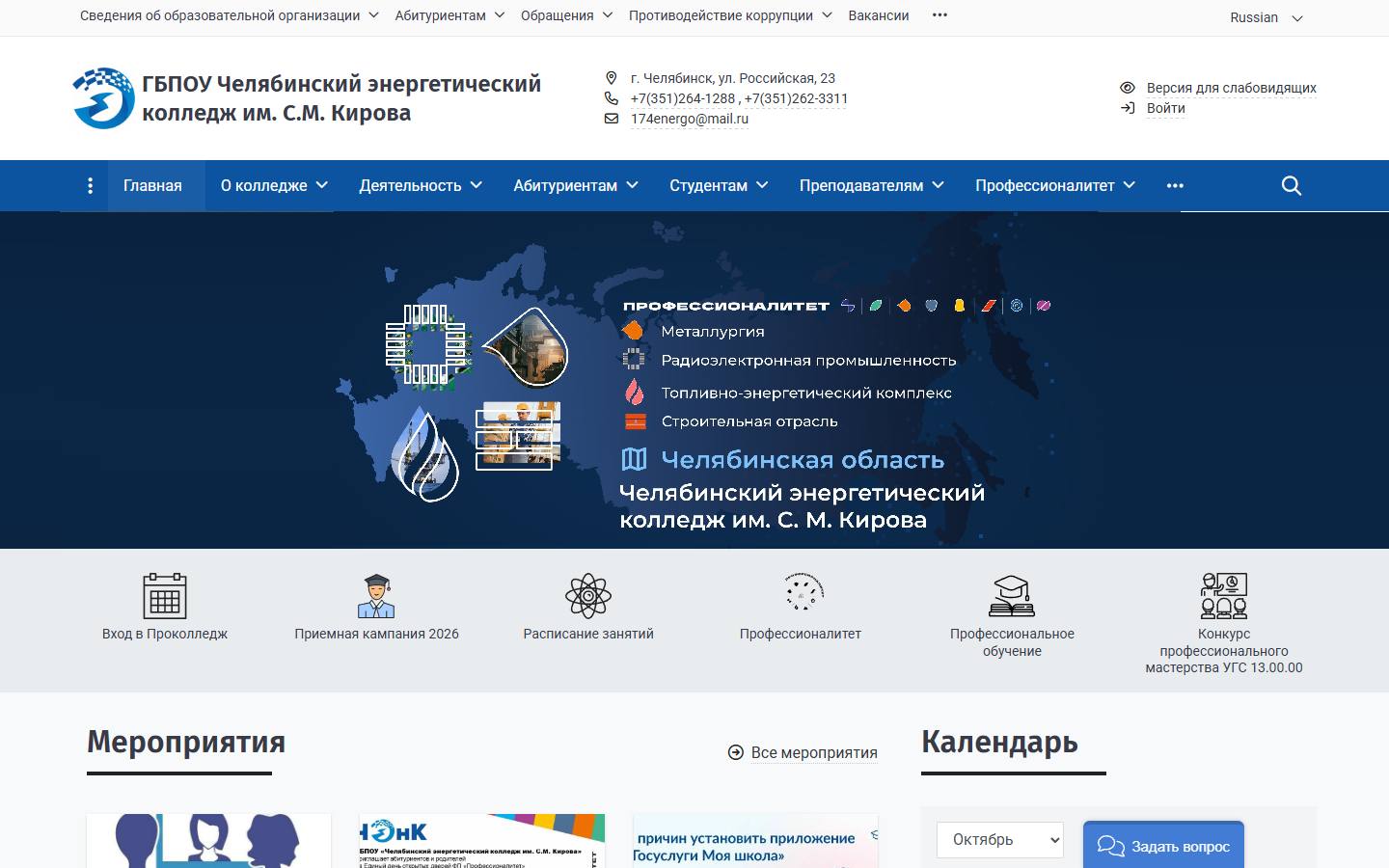Open Абитуриентам in the blue navigation bar

pyautogui.click(x=576, y=186)
